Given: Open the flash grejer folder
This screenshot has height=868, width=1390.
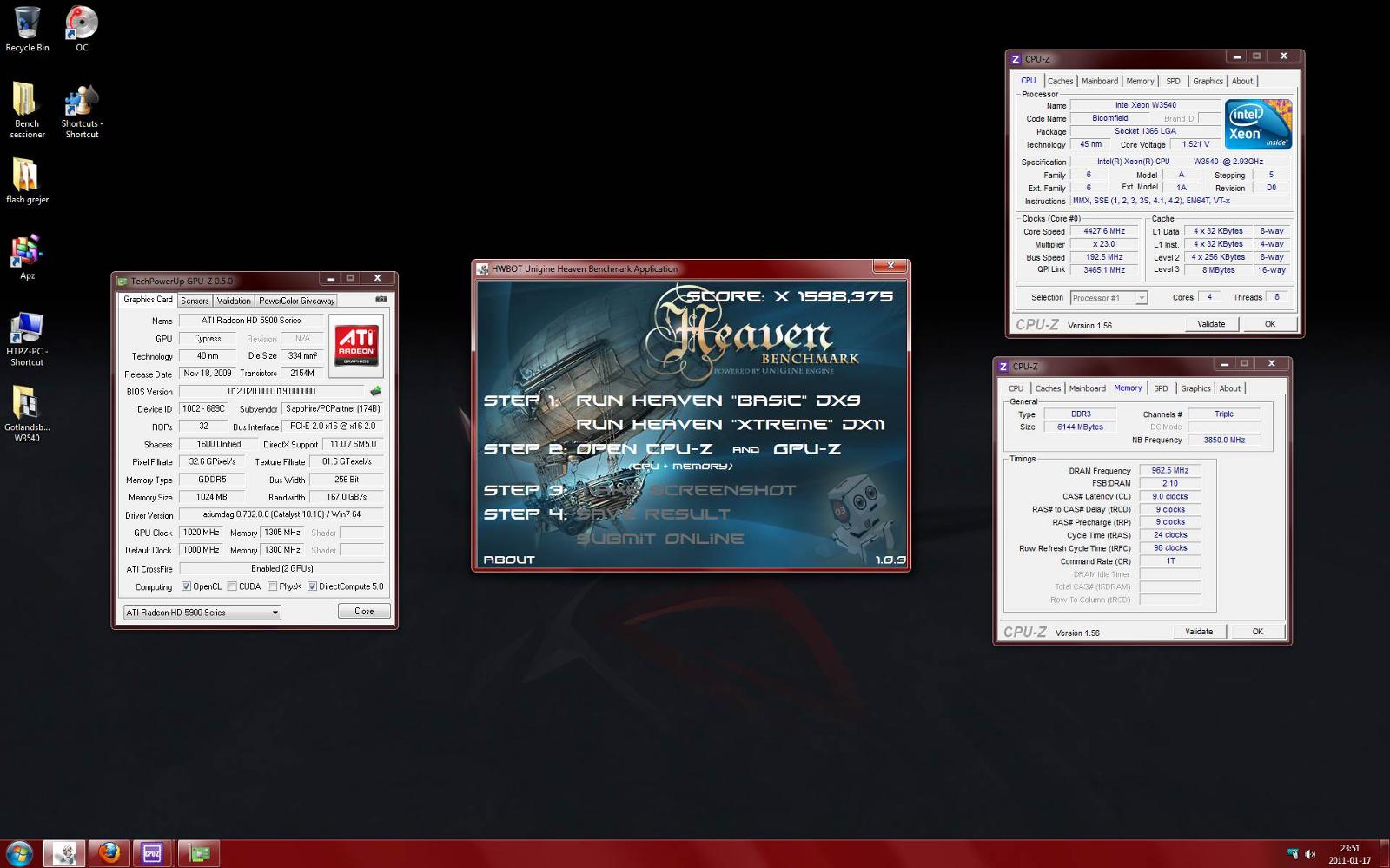Looking at the screenshot, I should (x=27, y=181).
